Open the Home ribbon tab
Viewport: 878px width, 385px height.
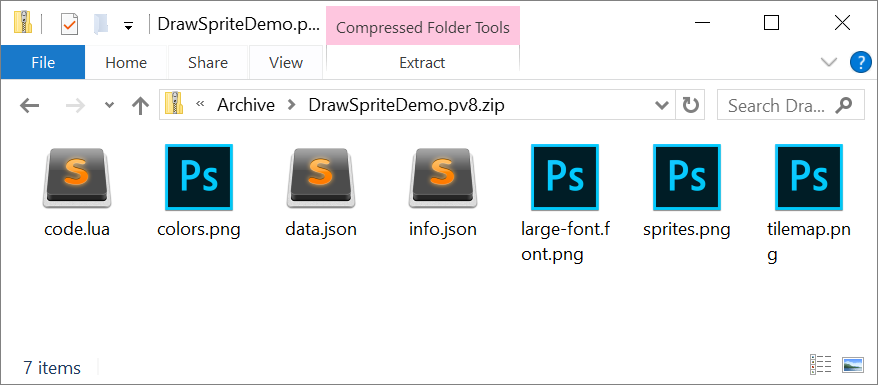click(126, 62)
